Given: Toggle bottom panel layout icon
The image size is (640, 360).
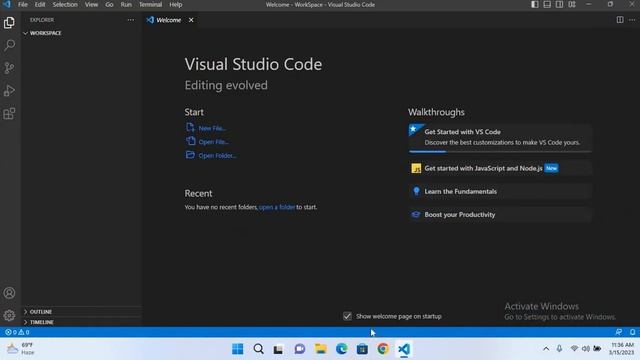Looking at the screenshot, I should (x=547, y=4).
